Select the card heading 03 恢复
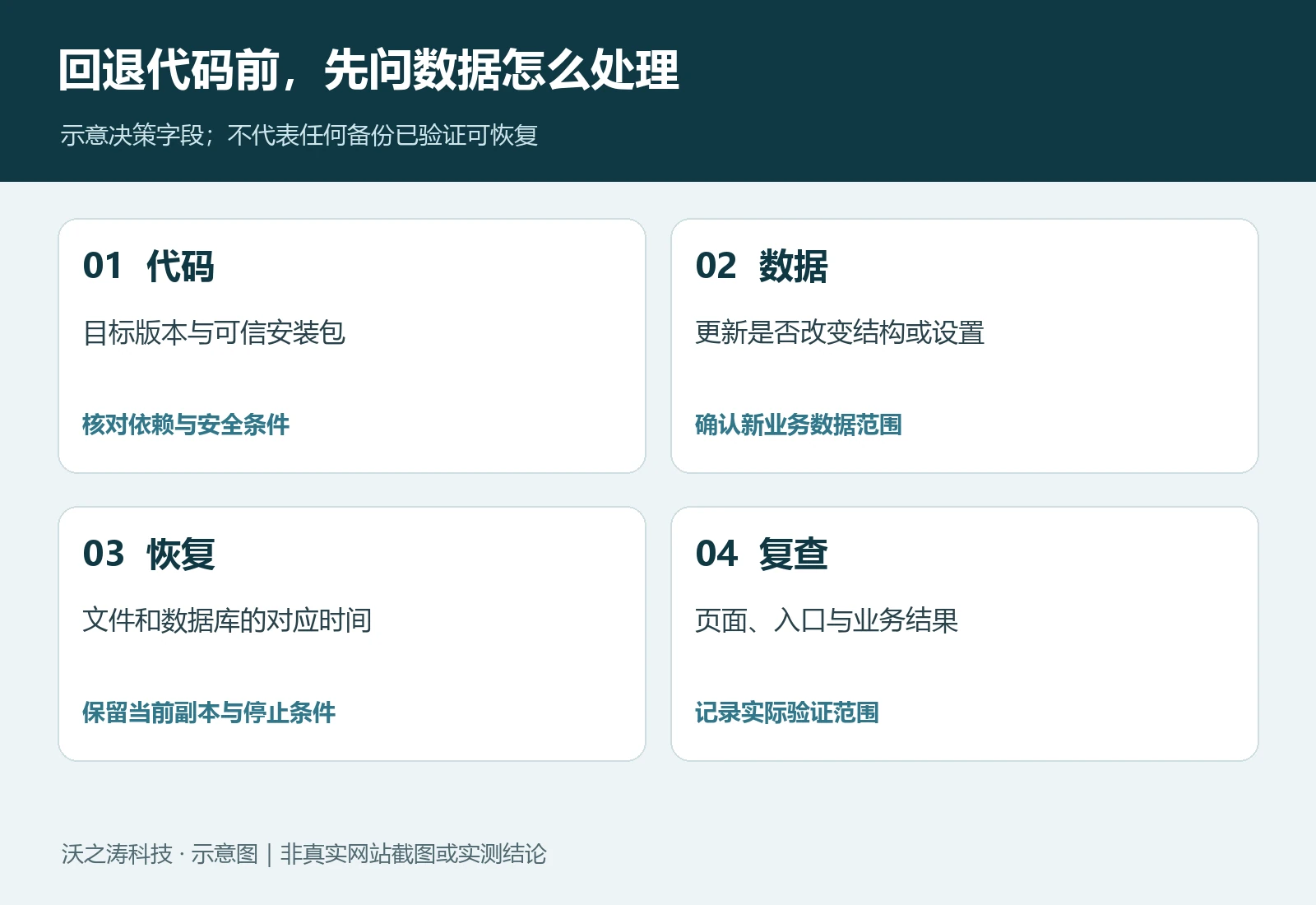This screenshot has width=1316, height=905. tap(149, 555)
